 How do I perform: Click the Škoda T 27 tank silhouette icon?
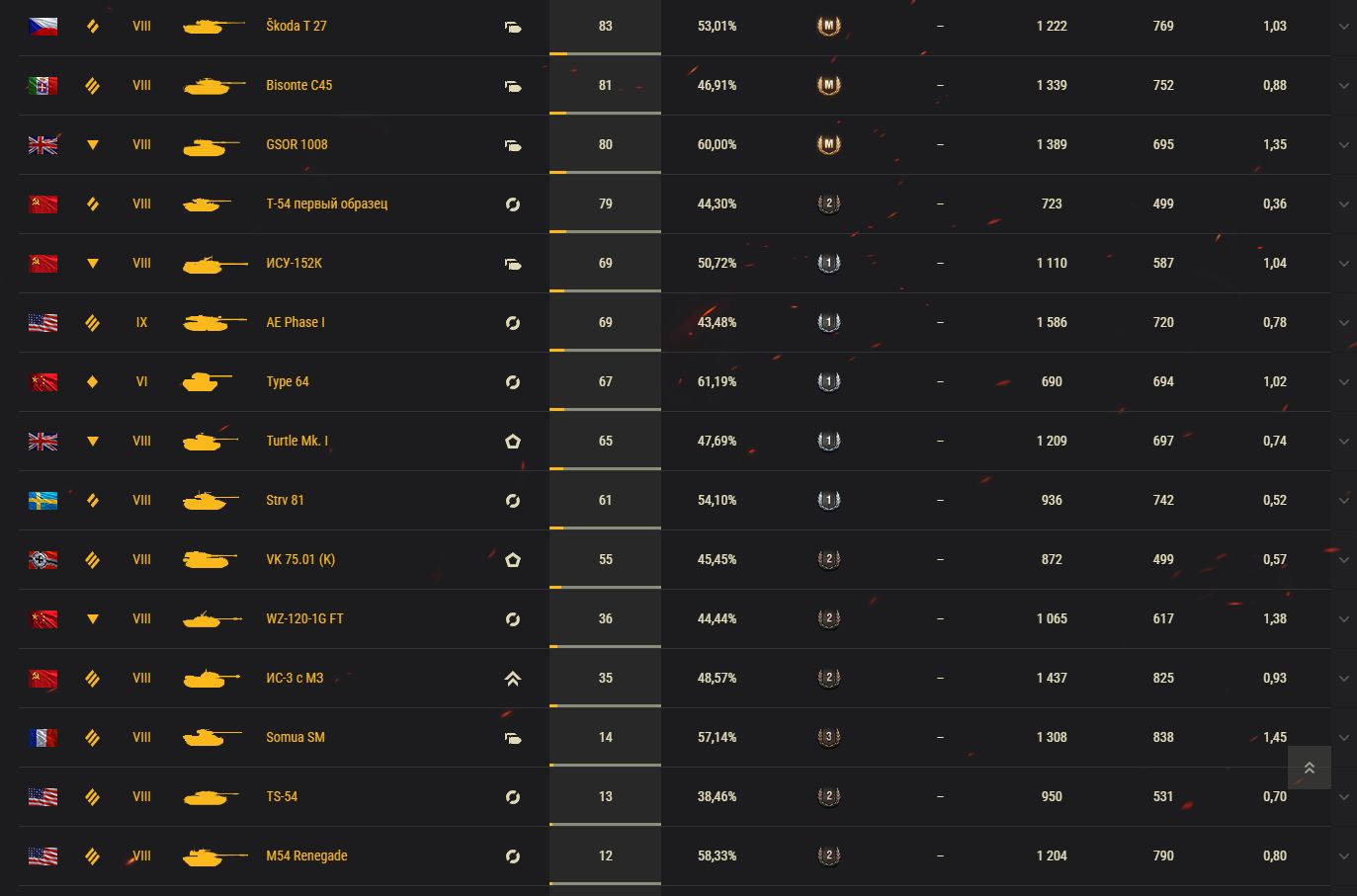213,27
